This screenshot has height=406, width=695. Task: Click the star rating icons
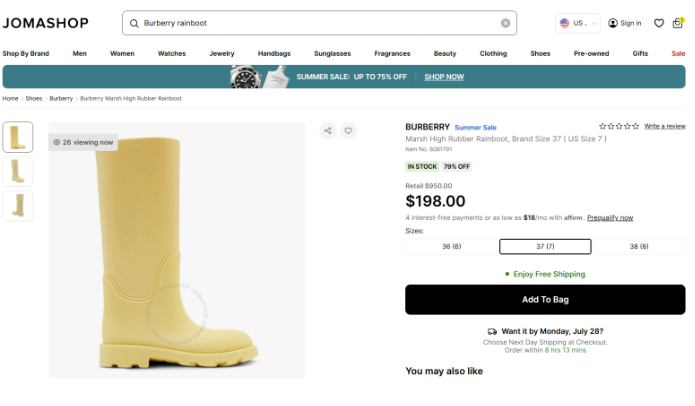[619, 126]
